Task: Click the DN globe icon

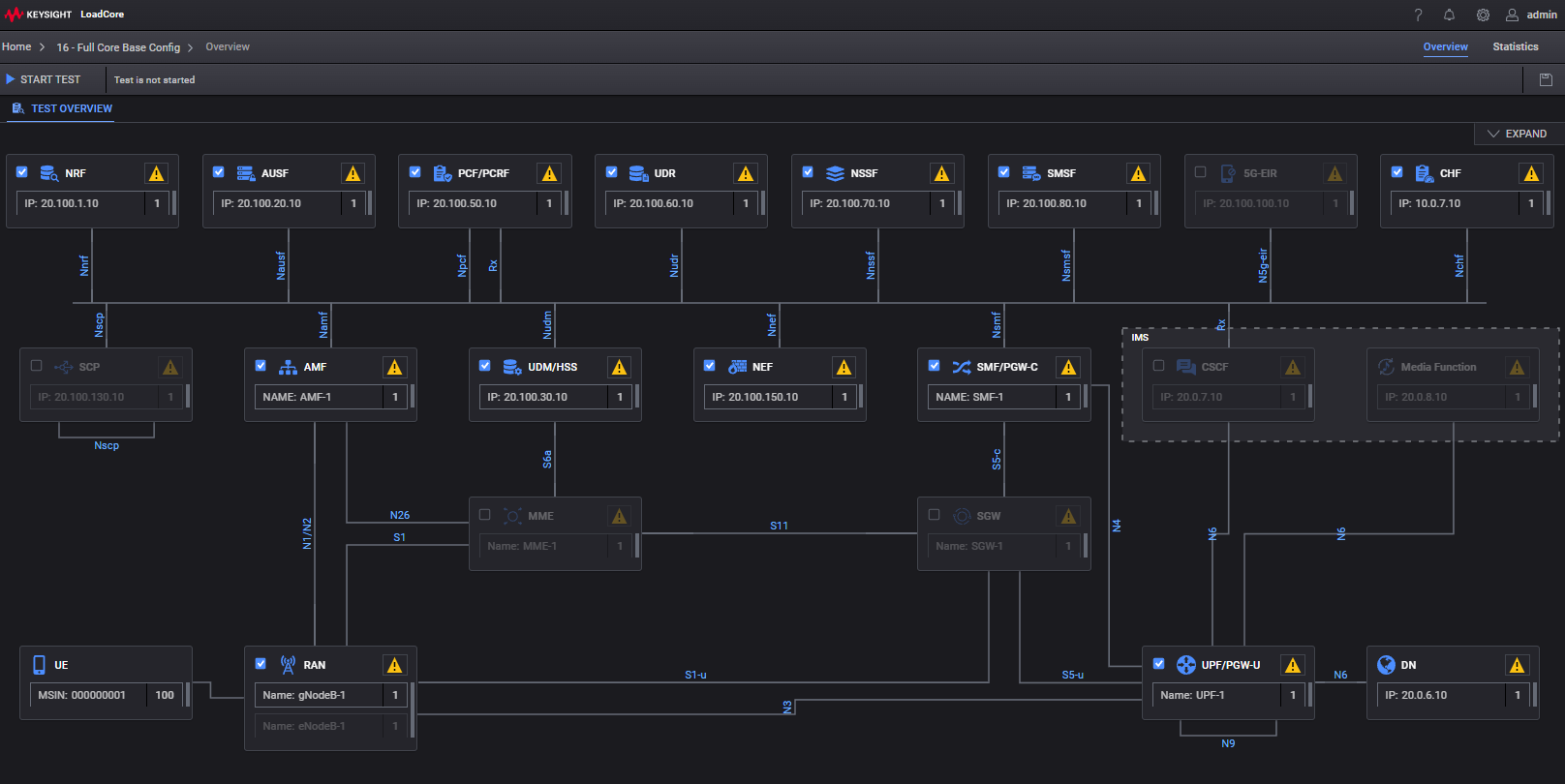Action: [1386, 665]
